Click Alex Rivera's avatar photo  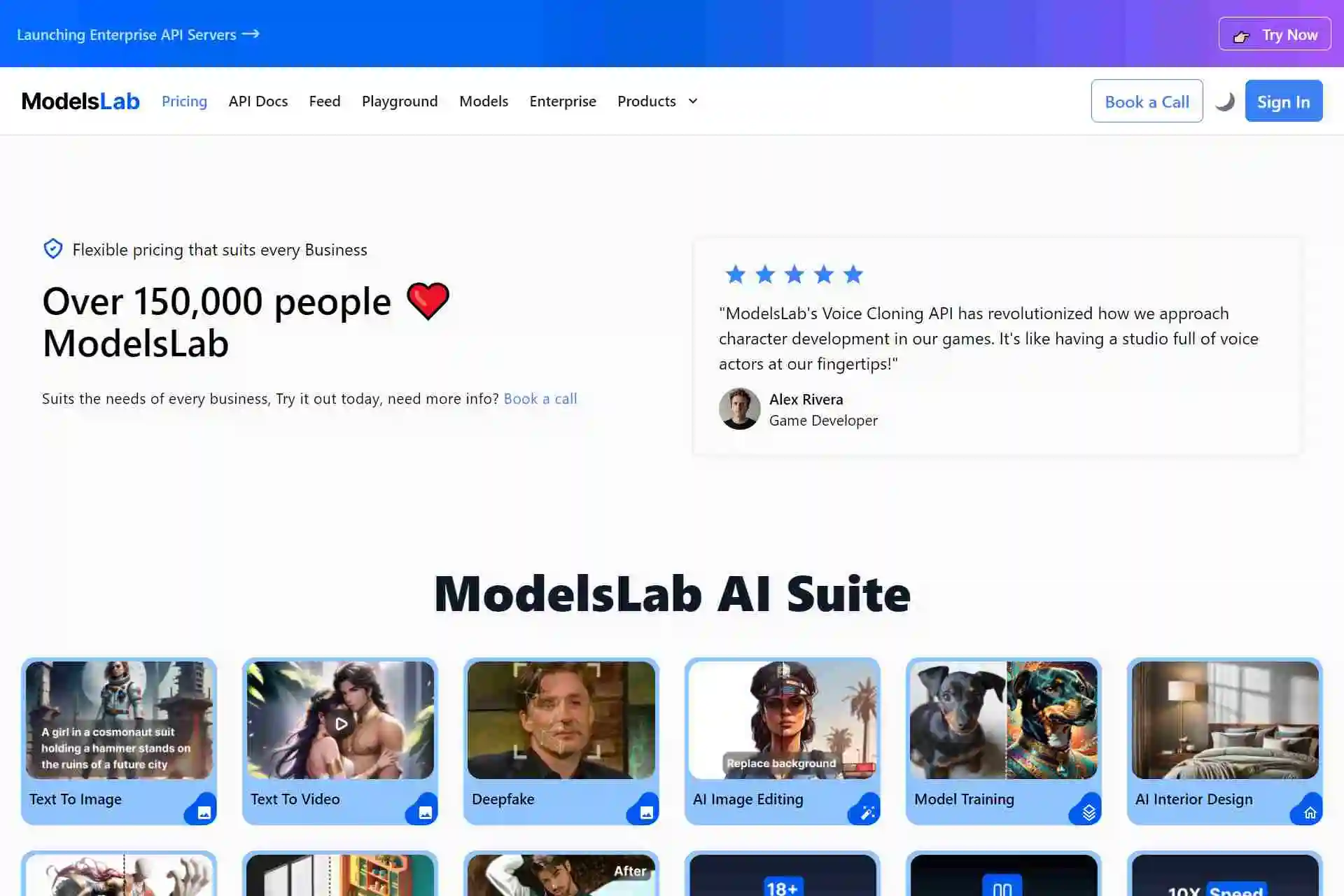pos(740,409)
